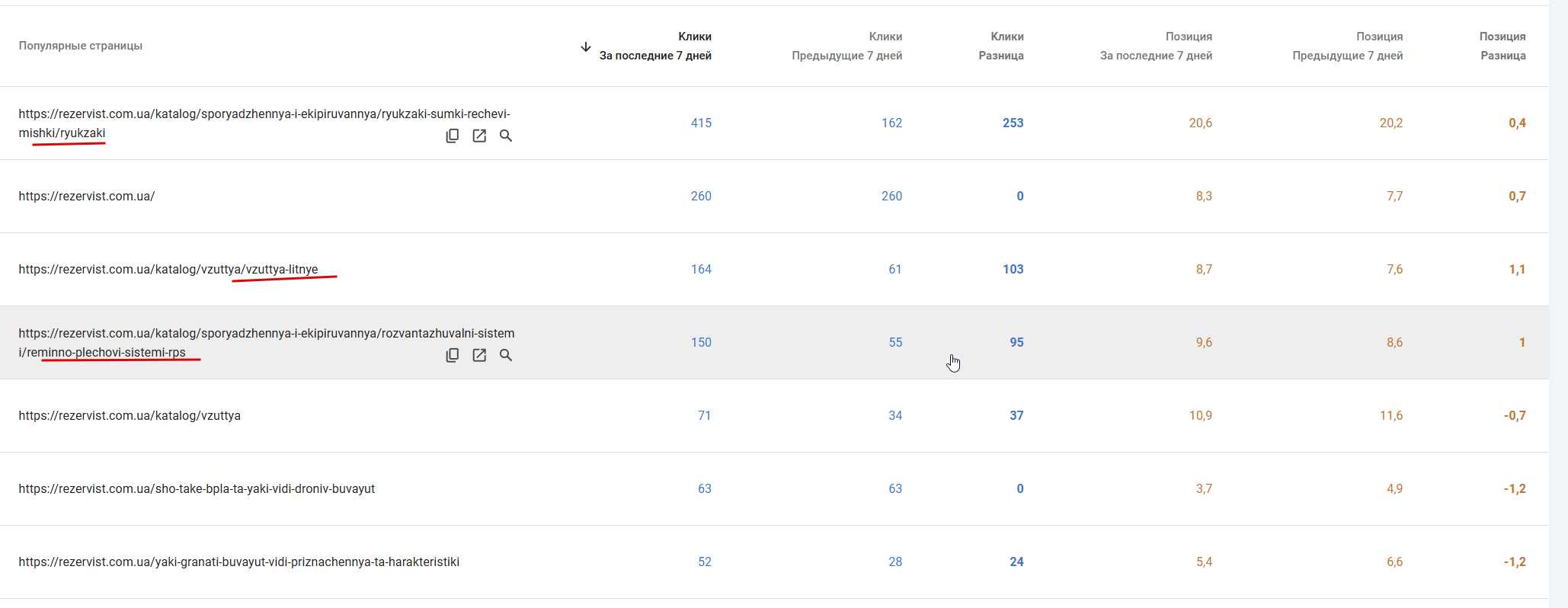Image resolution: width=1568 pixels, height=608 pixels.
Task: Sort by Клики За последние 7 дней
Action: tap(655, 46)
